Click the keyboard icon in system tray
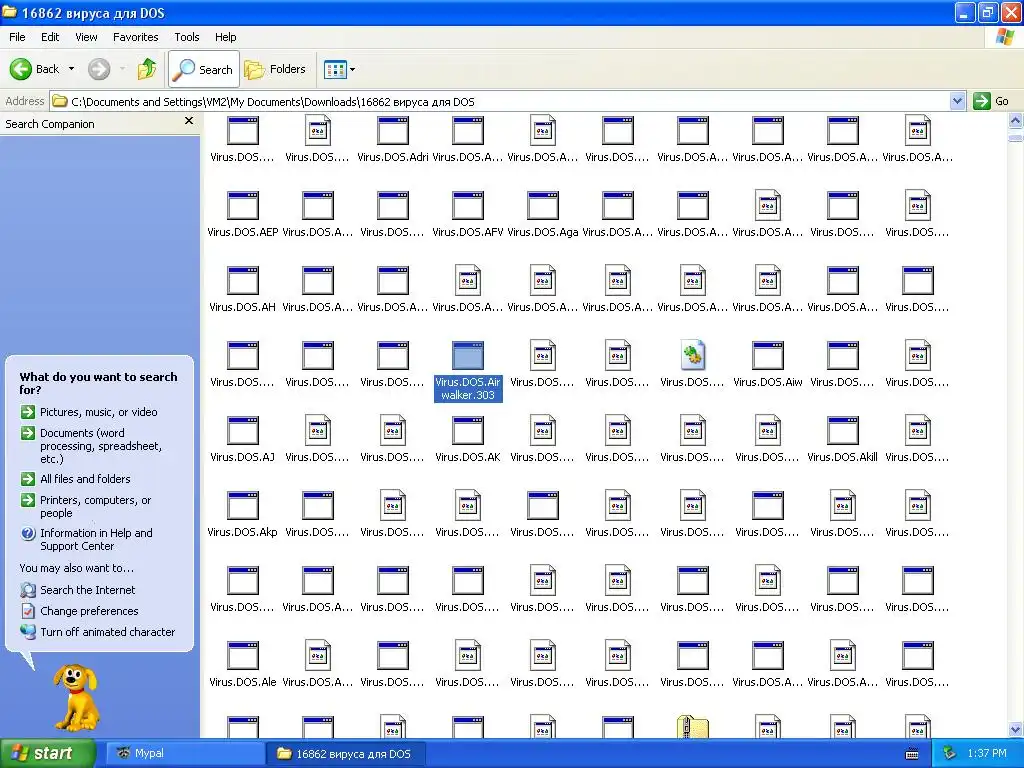This screenshot has width=1024, height=768. click(x=912, y=754)
